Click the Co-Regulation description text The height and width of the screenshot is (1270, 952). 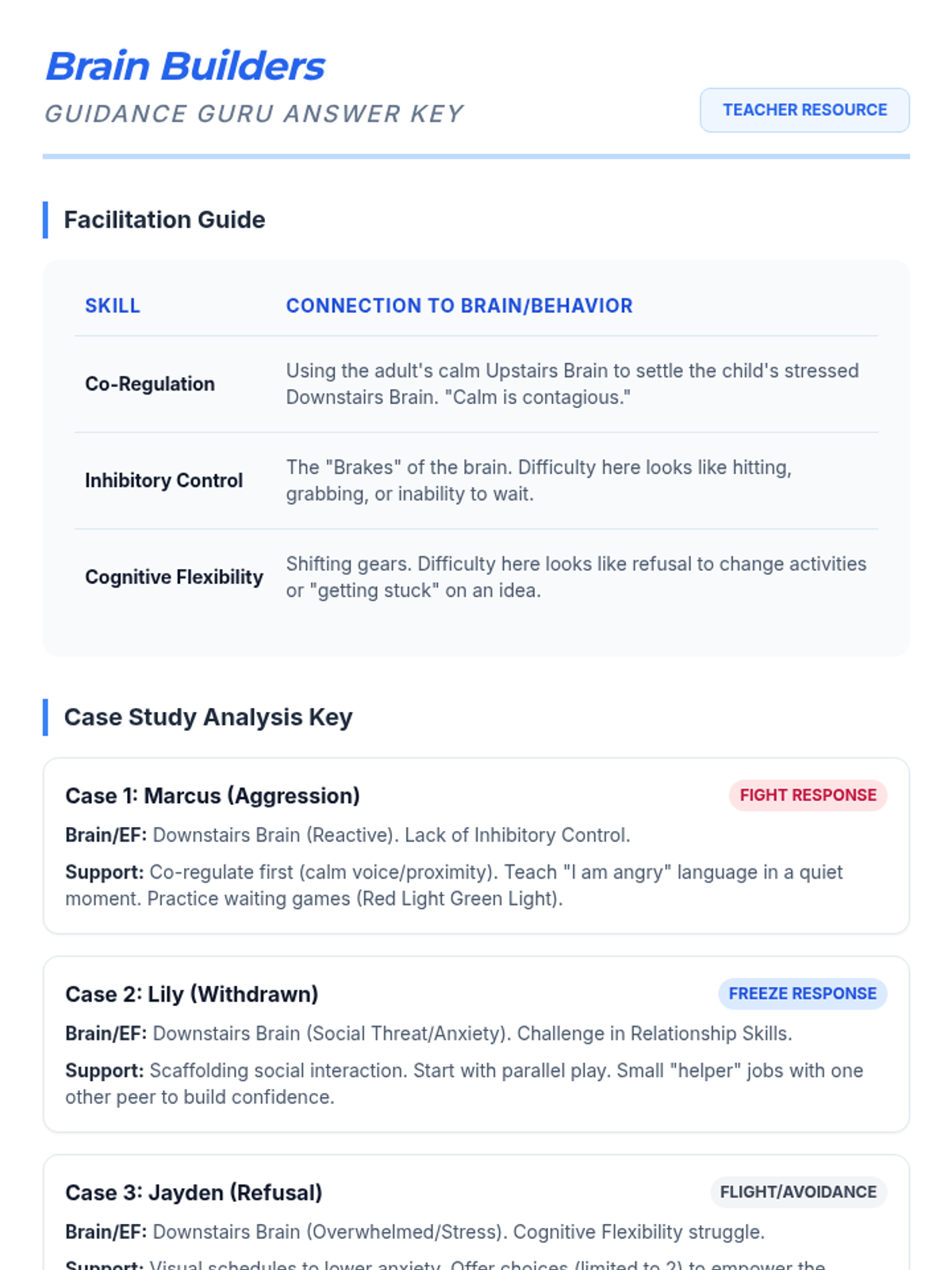coord(572,384)
